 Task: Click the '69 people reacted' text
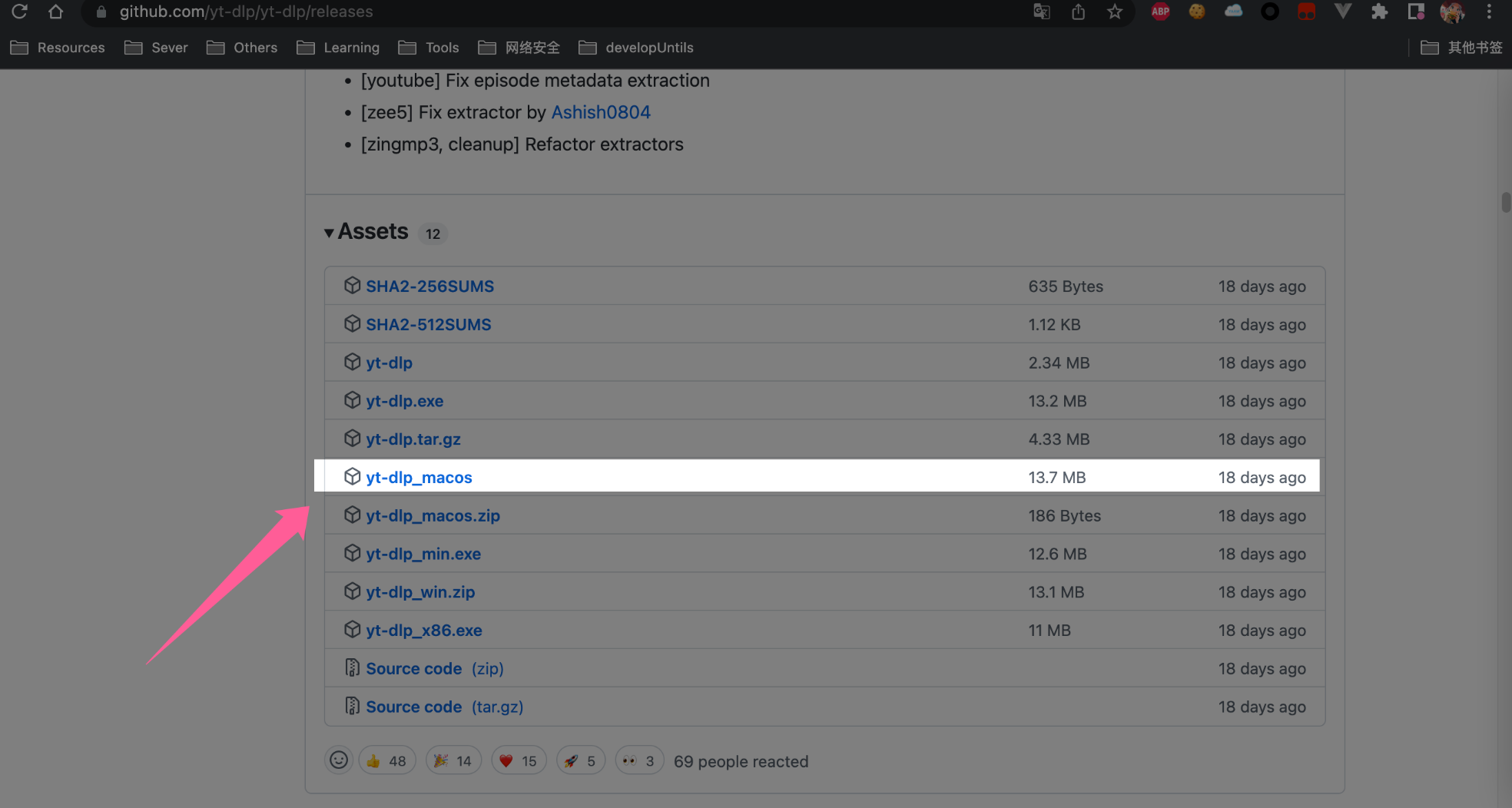(741, 762)
